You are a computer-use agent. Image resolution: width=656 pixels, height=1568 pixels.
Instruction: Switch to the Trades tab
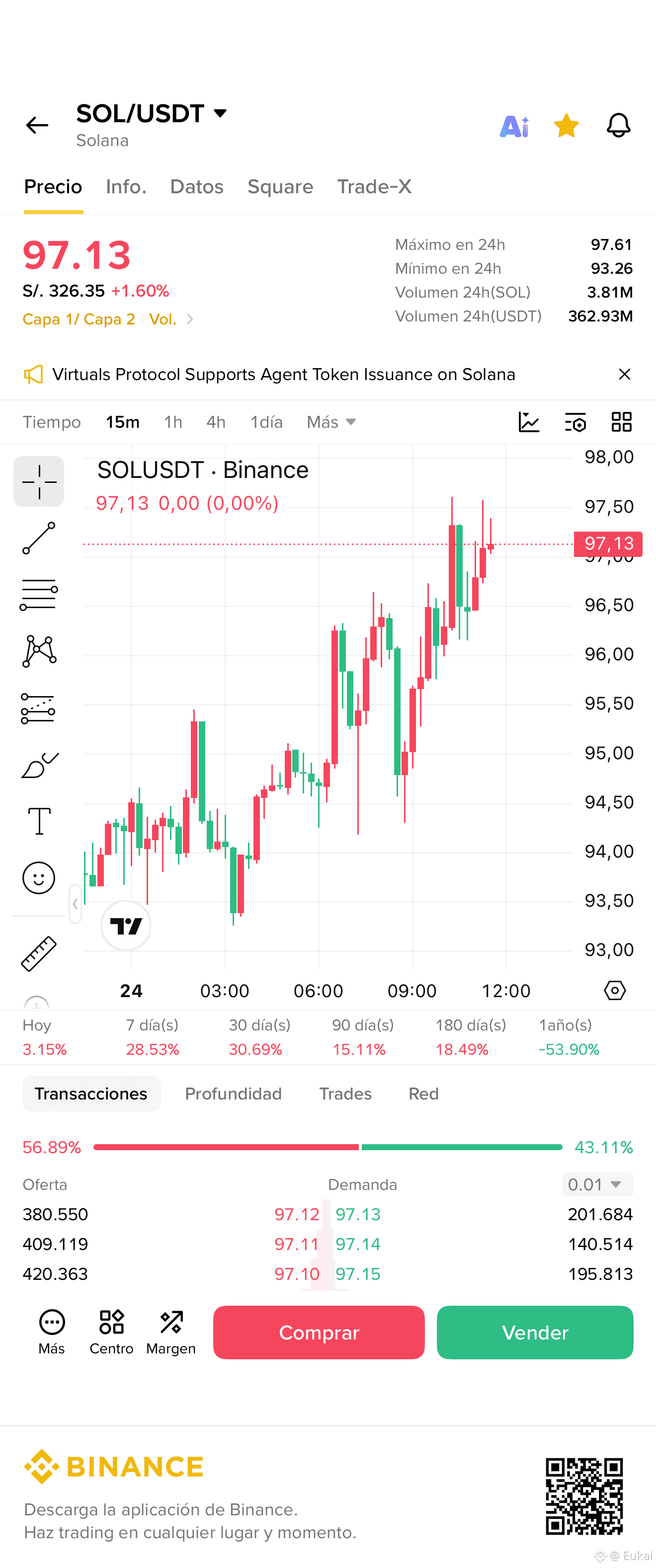(345, 1094)
